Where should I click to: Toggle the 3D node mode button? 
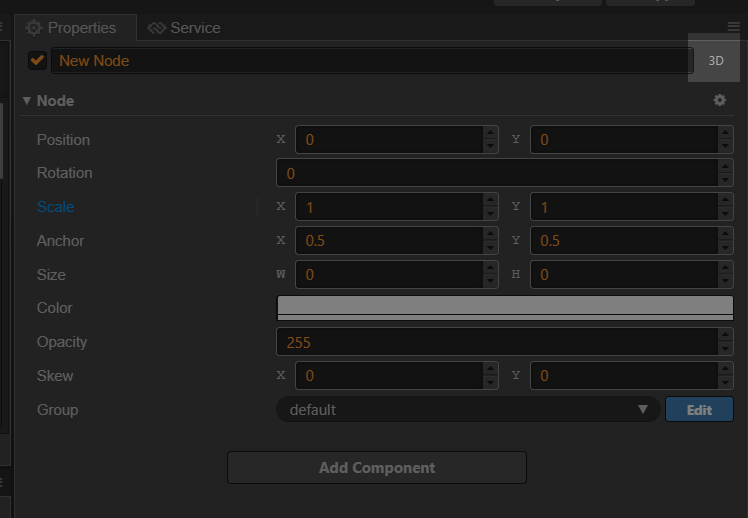tap(715, 60)
